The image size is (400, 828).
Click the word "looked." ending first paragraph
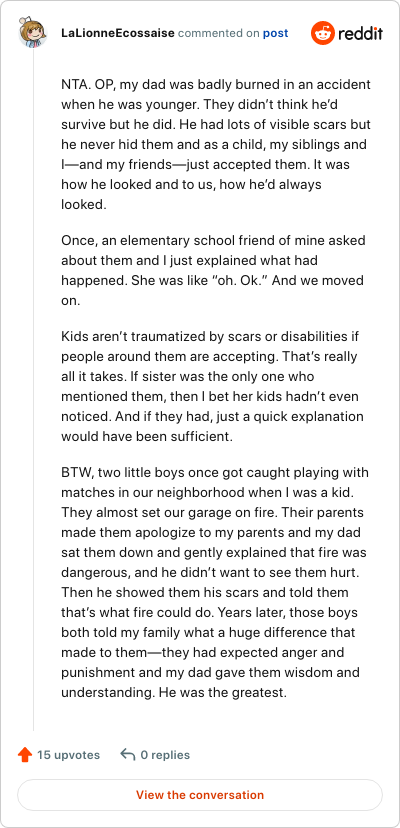[x=84, y=205]
